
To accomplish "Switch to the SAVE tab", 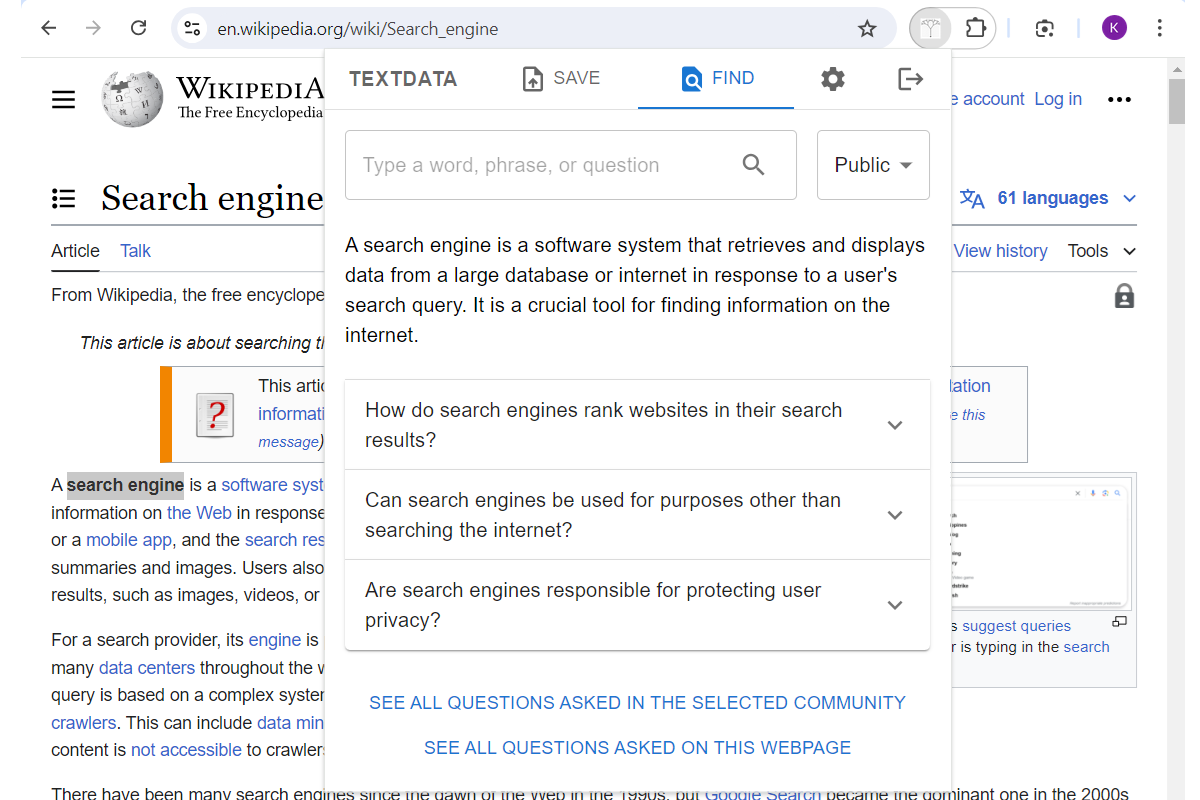I will tap(561, 79).
